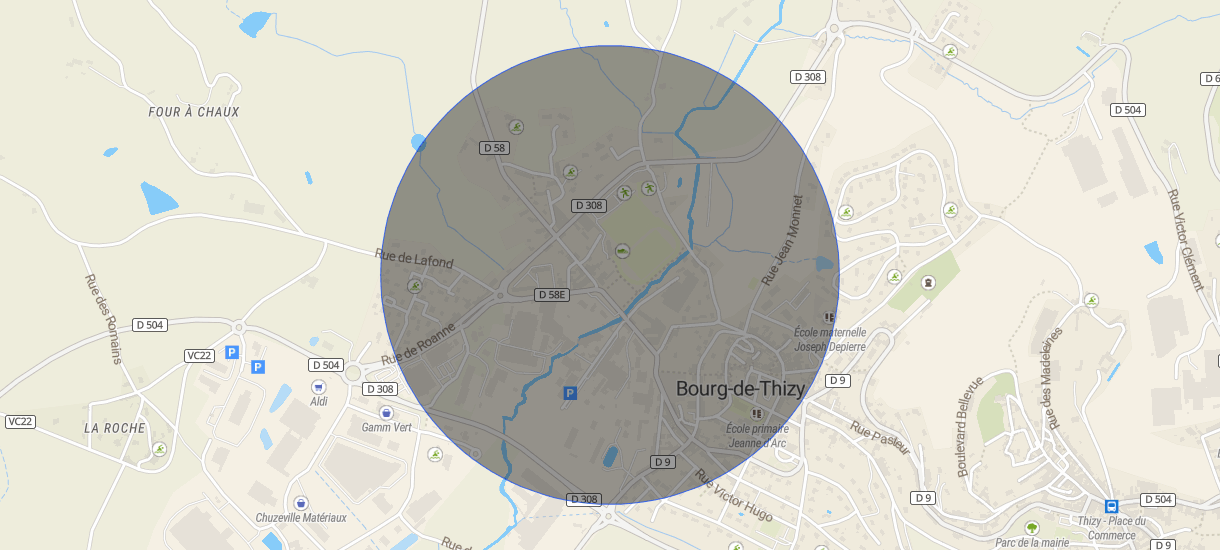Viewport: 1220px width, 550px height.
Task: Click the sports icon next to D 58 label
Action: coord(516,127)
